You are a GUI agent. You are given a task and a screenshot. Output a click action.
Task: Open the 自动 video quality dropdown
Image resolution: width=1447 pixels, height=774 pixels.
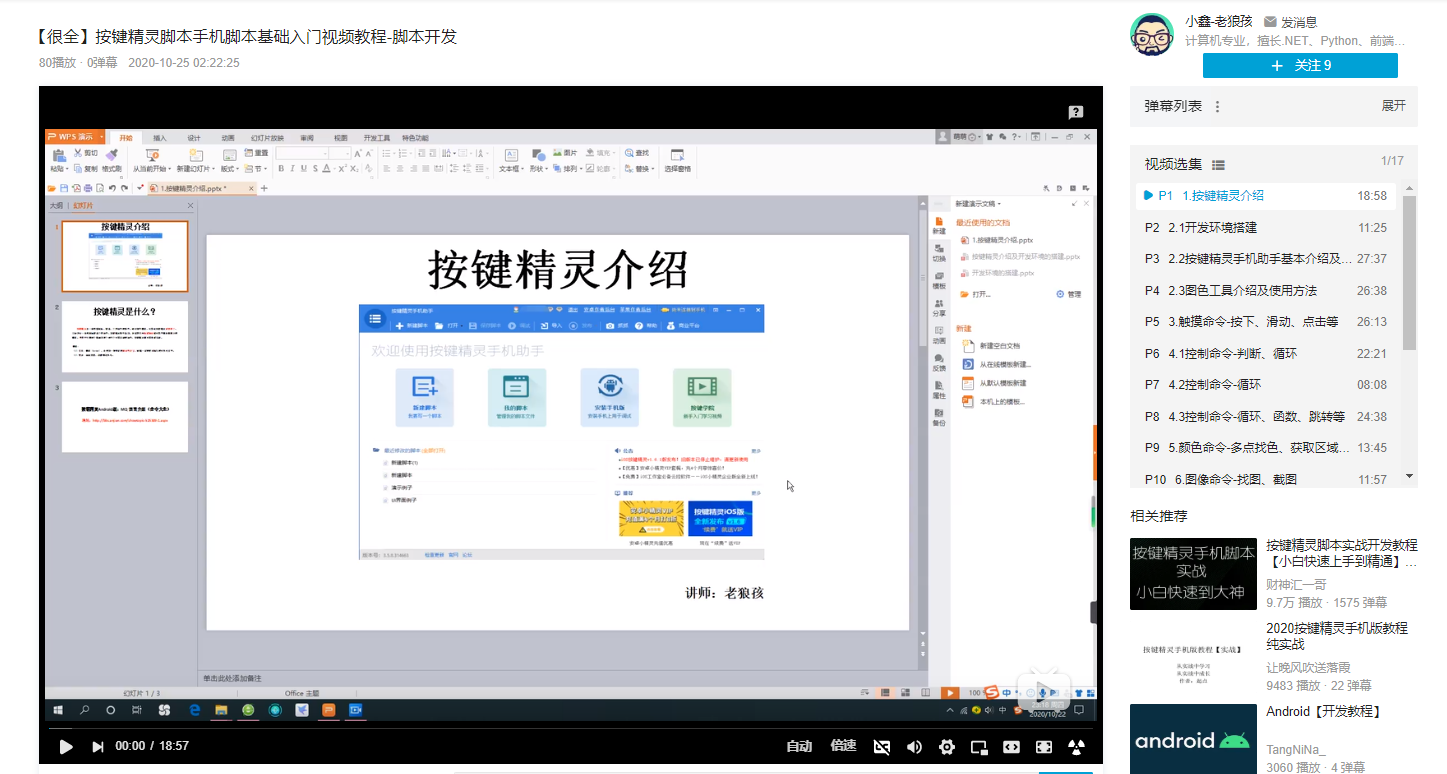pos(800,747)
